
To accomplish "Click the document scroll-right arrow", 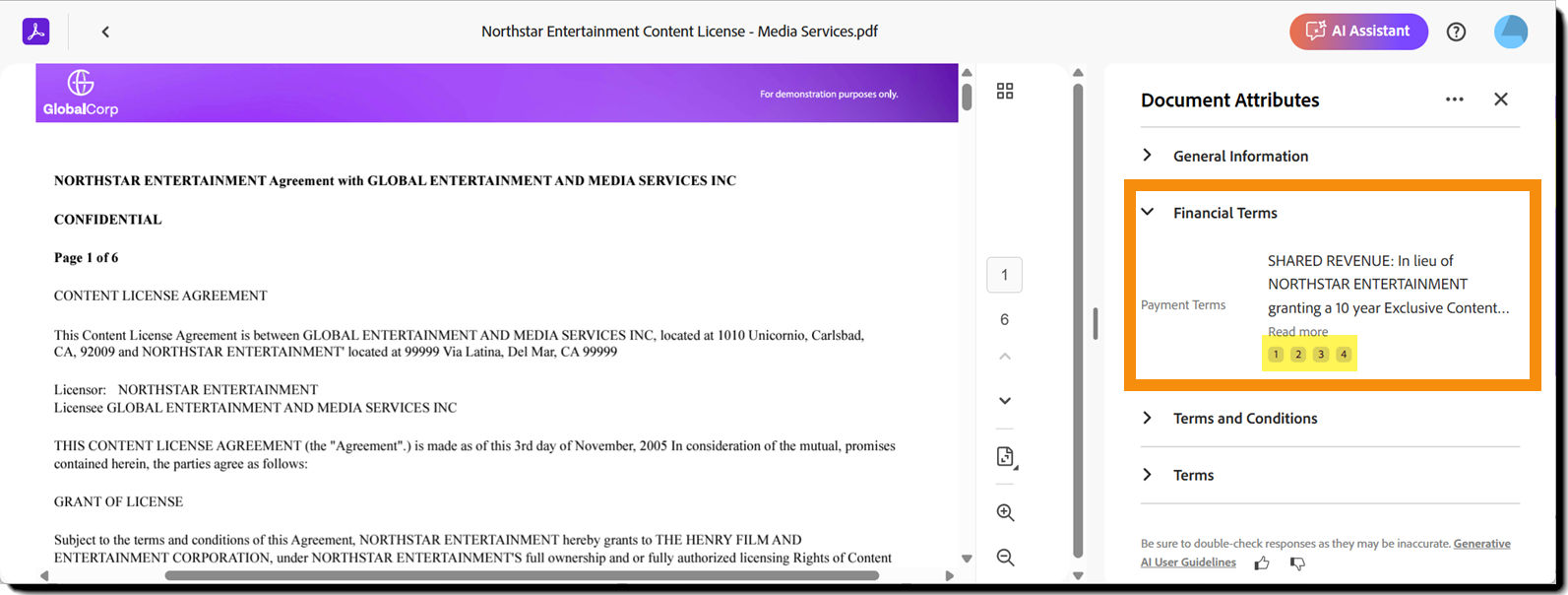I will point(949,575).
